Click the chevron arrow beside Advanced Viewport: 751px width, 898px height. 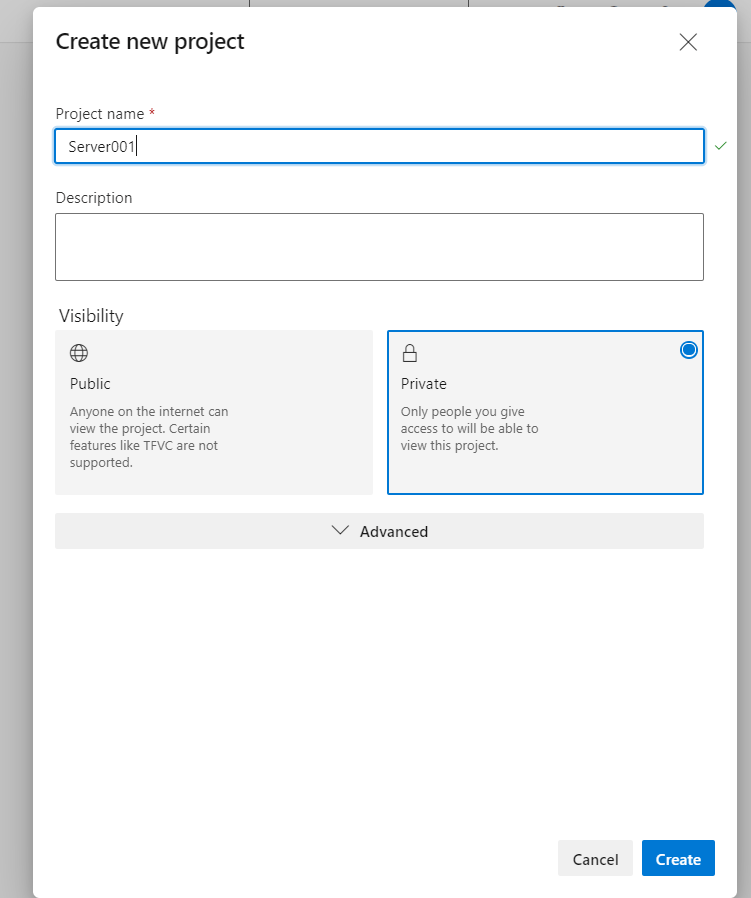(341, 531)
